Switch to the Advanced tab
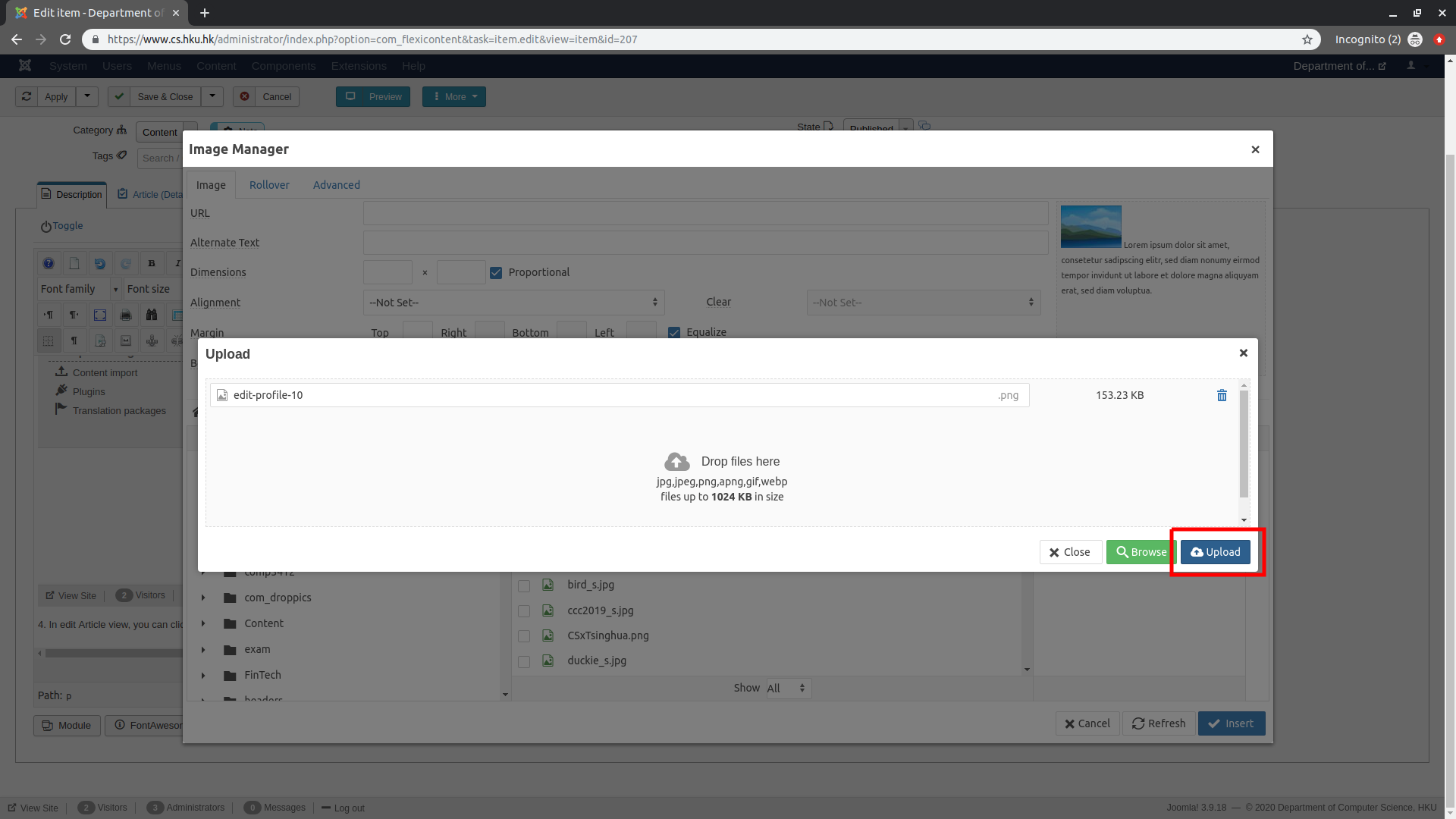The height and width of the screenshot is (819, 1456). [337, 185]
